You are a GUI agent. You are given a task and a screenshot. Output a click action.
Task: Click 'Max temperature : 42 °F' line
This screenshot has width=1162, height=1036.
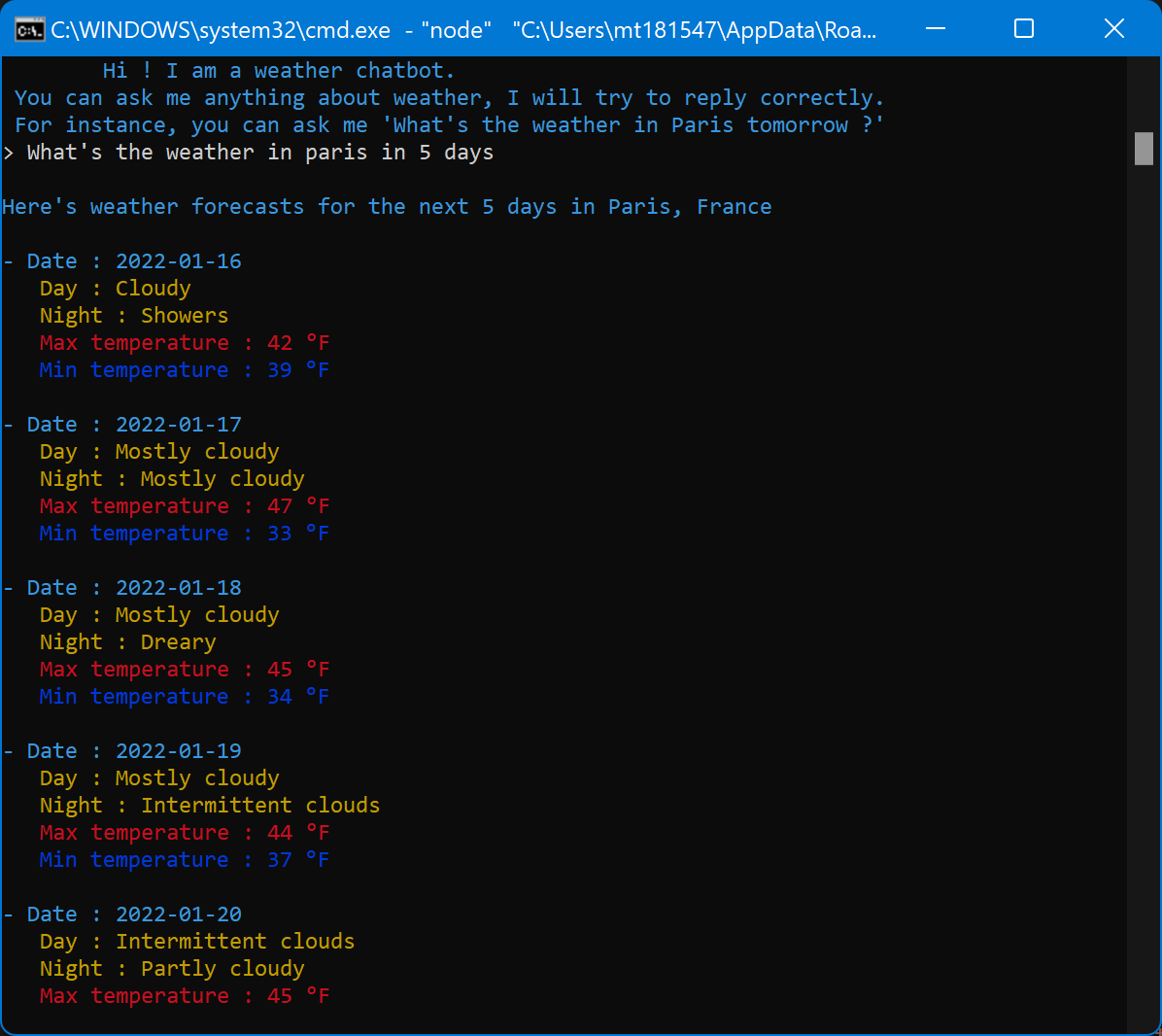point(184,343)
